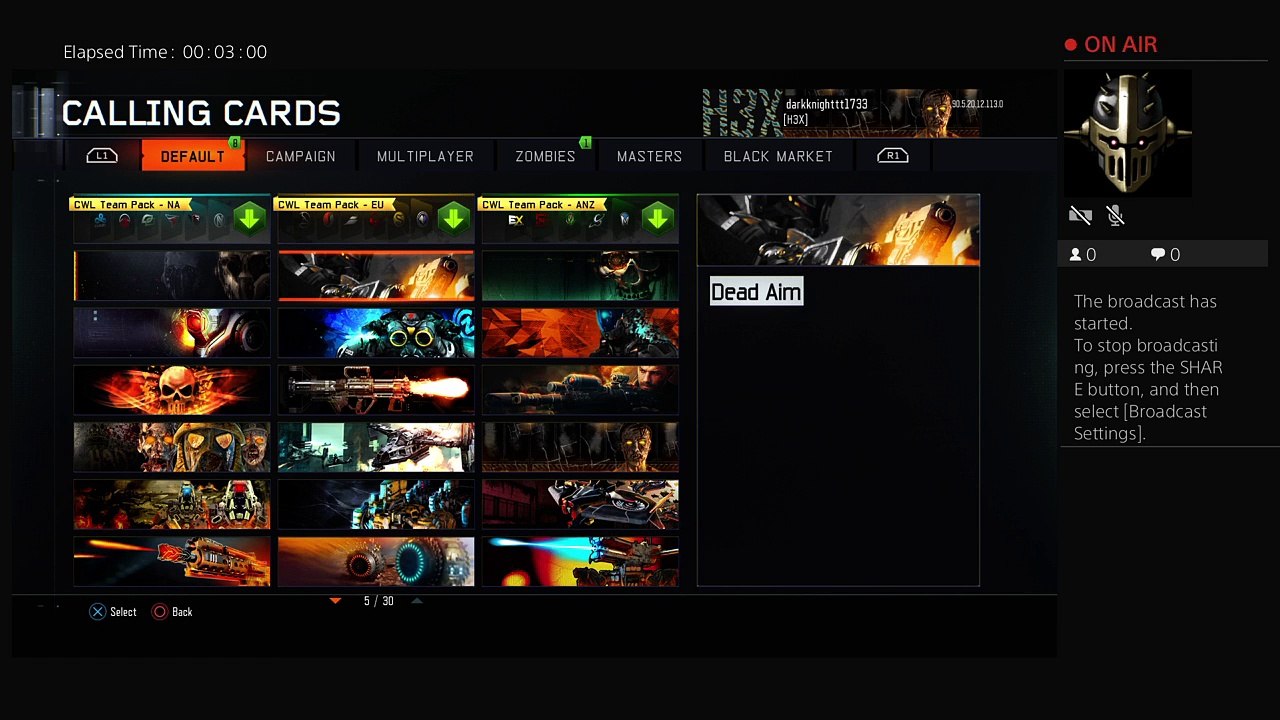Click the Cross button Select prompt
The width and height of the screenshot is (1280, 720).
click(113, 612)
